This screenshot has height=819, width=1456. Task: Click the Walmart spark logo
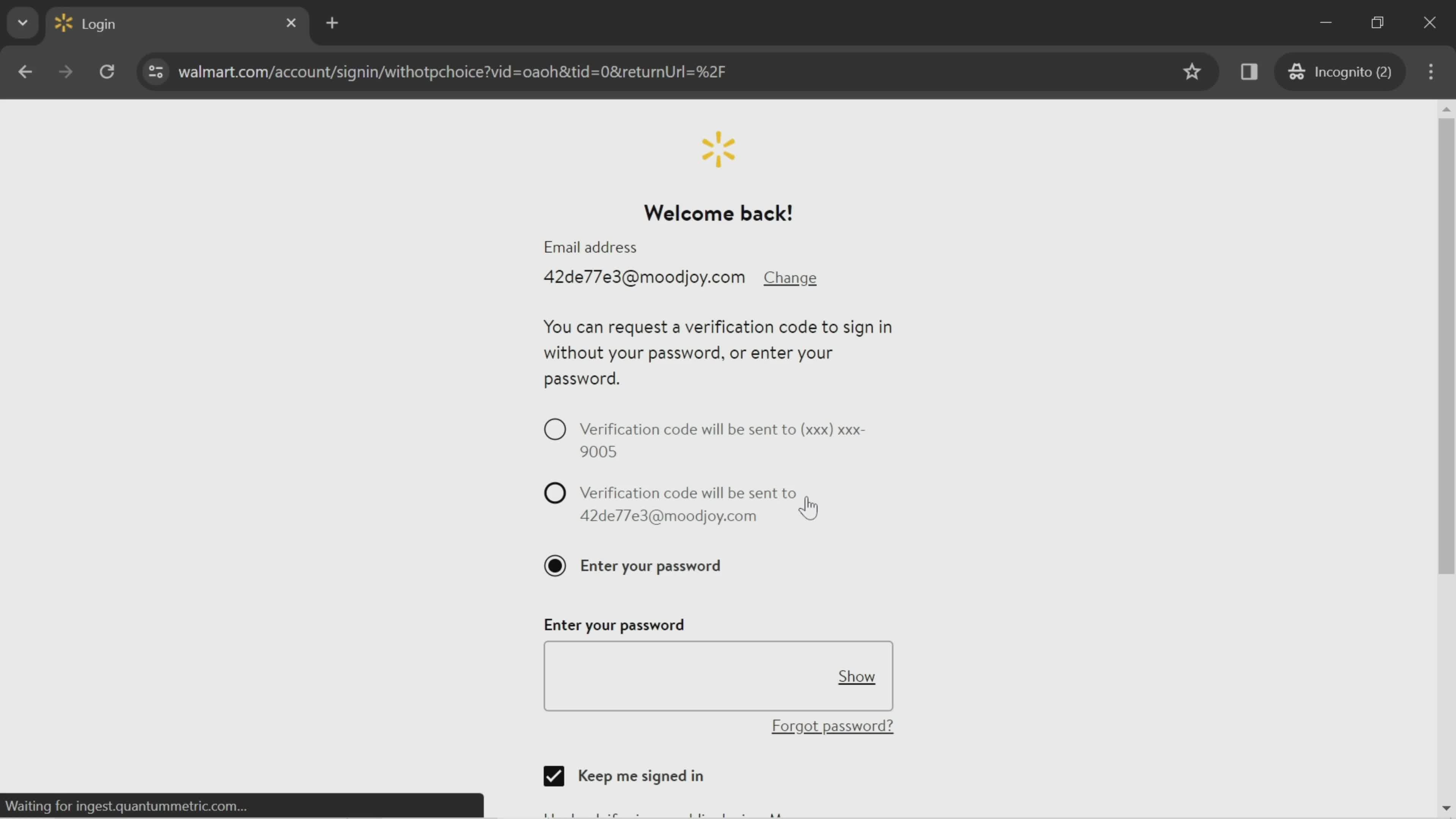719,150
